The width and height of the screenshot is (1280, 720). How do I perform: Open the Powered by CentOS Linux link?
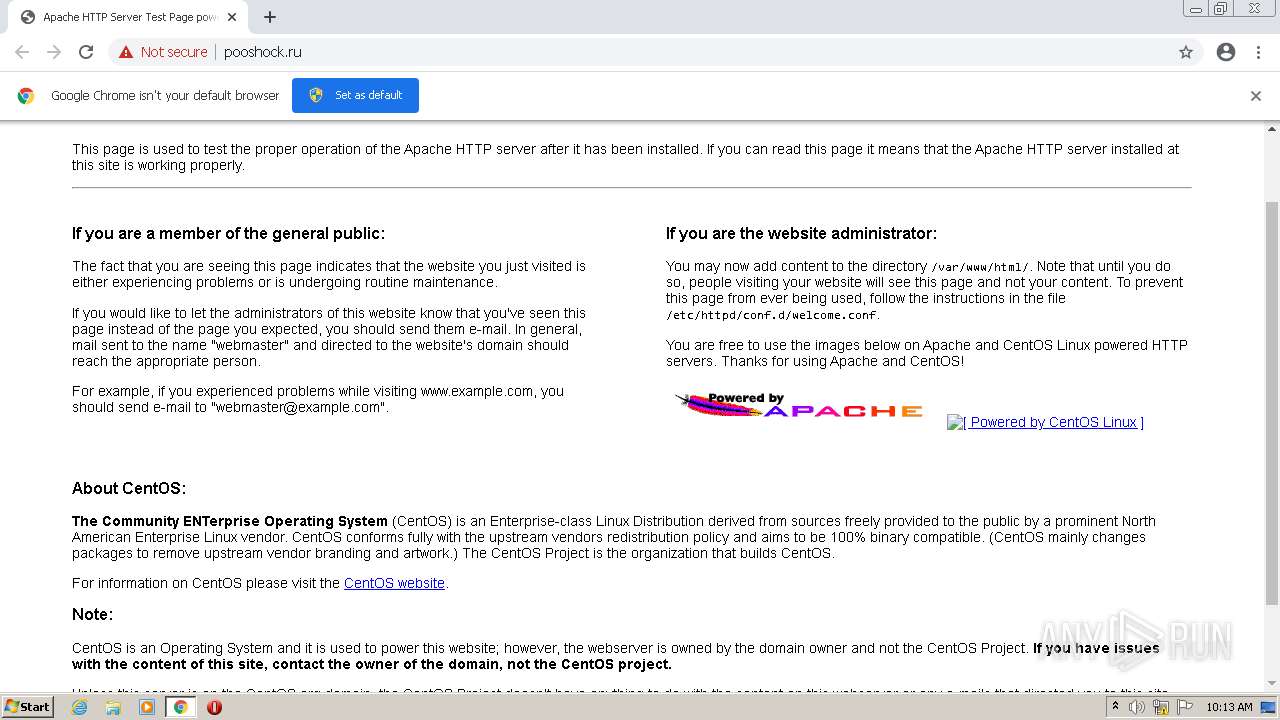point(1045,422)
